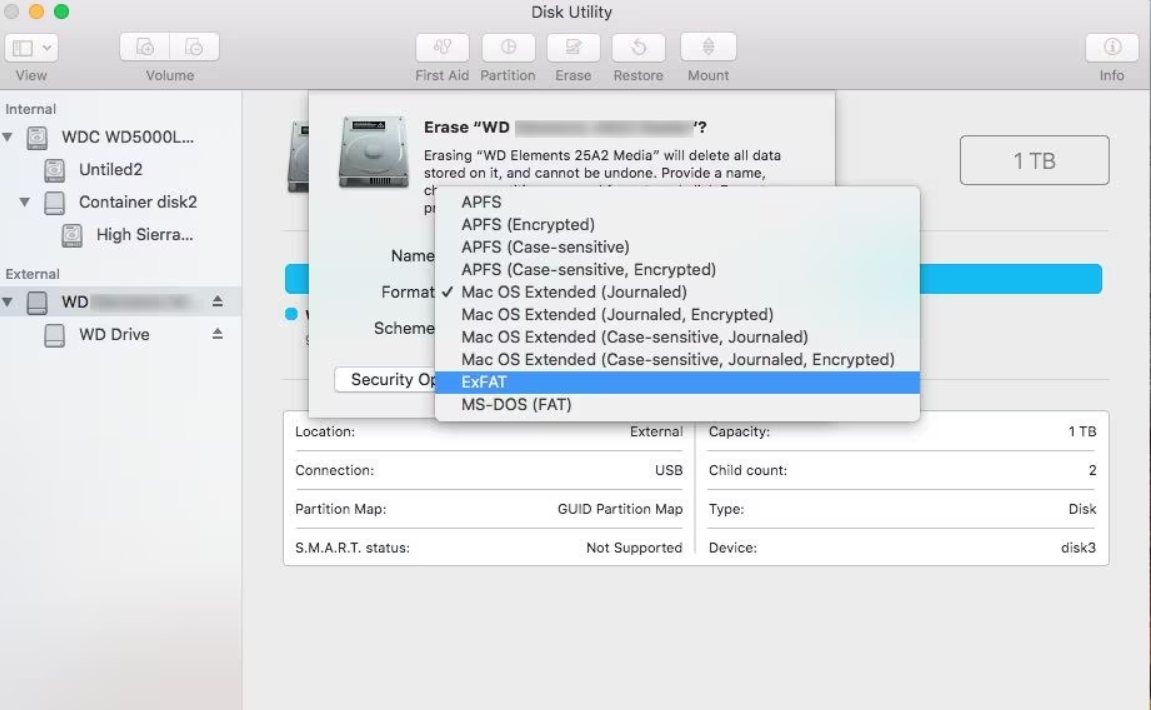Click the Mount toolbar icon

tap(708, 47)
